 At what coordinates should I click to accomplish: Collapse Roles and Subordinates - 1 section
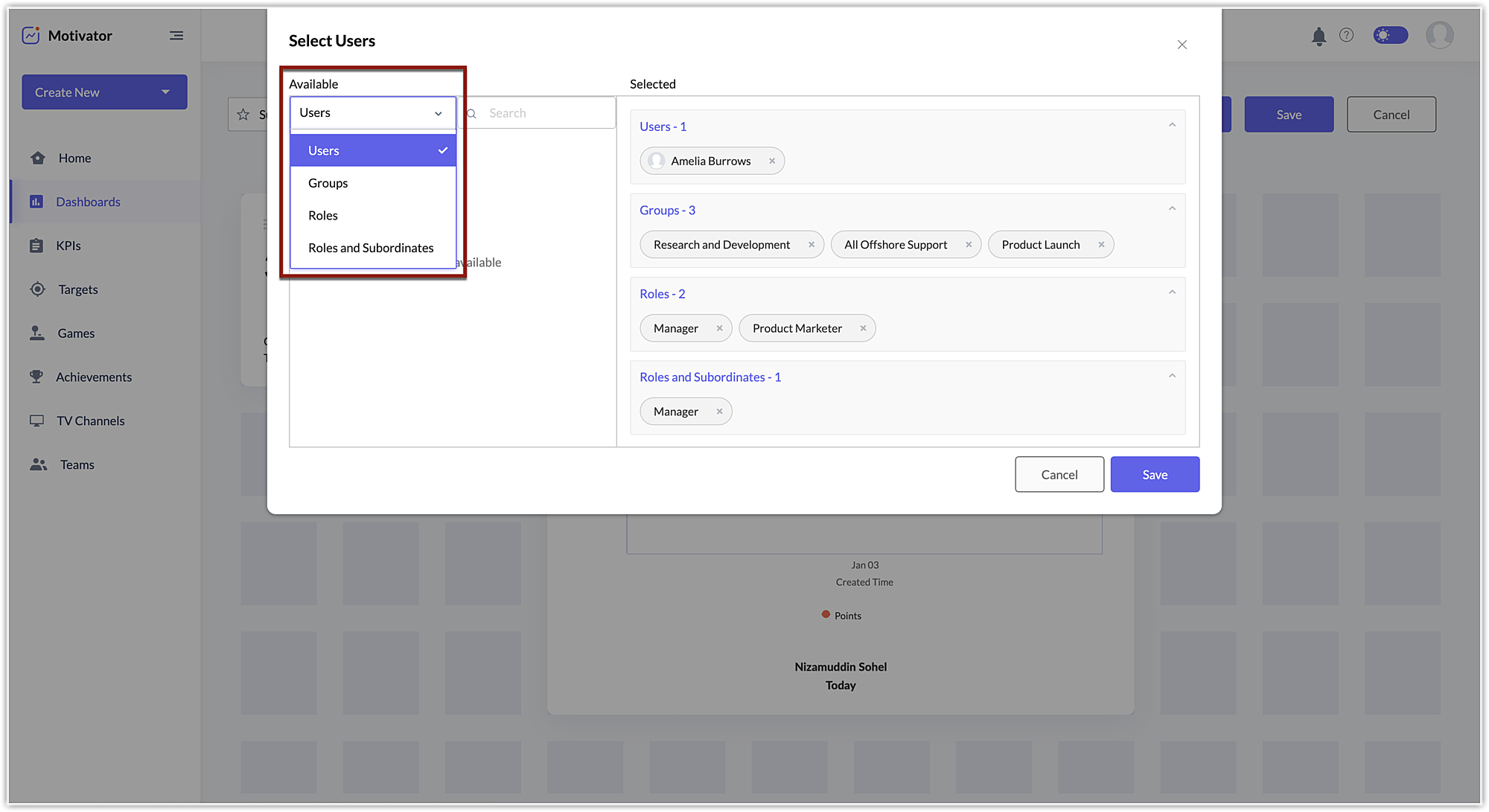(1172, 376)
